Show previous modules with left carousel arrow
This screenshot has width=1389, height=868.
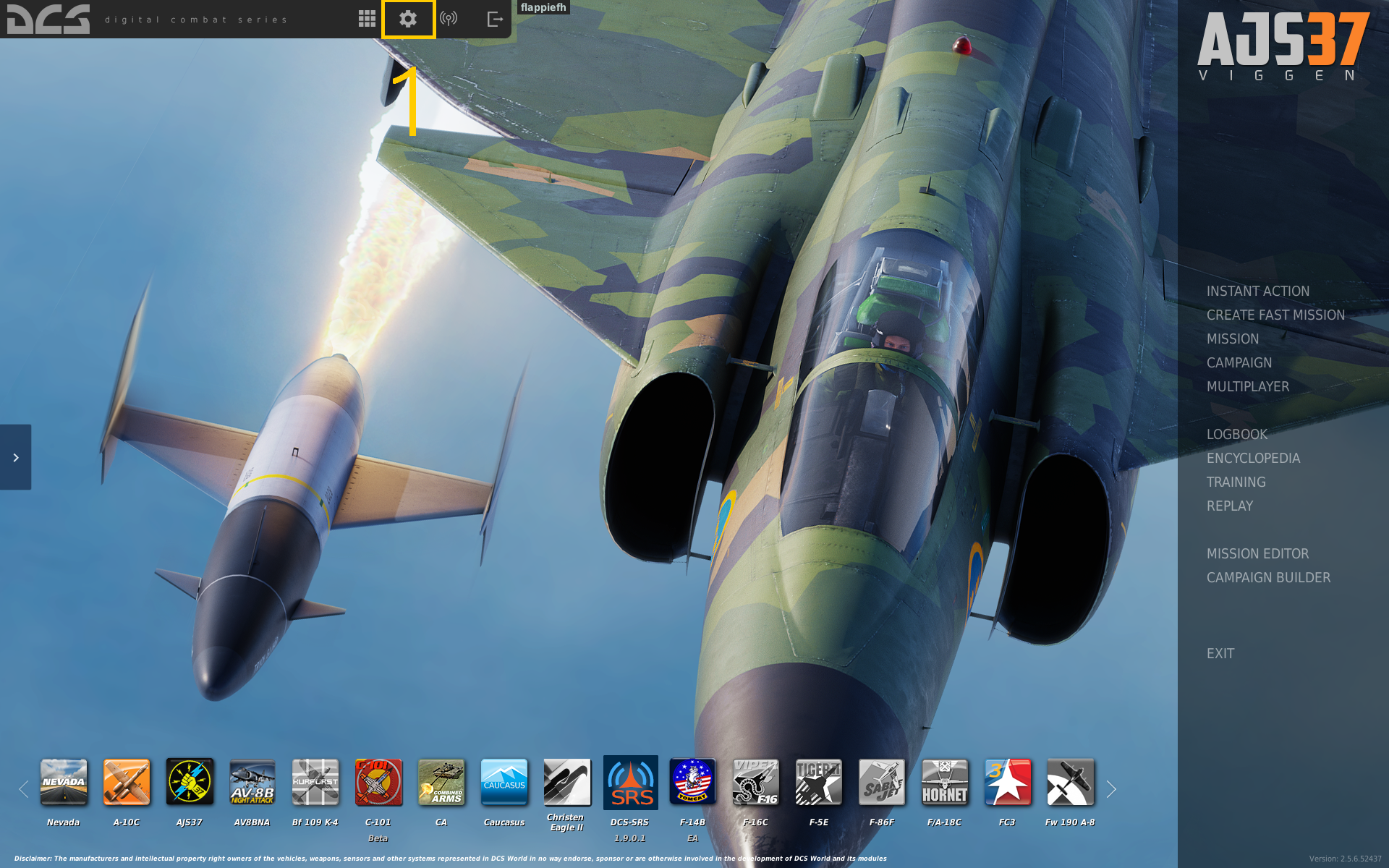click(x=23, y=789)
